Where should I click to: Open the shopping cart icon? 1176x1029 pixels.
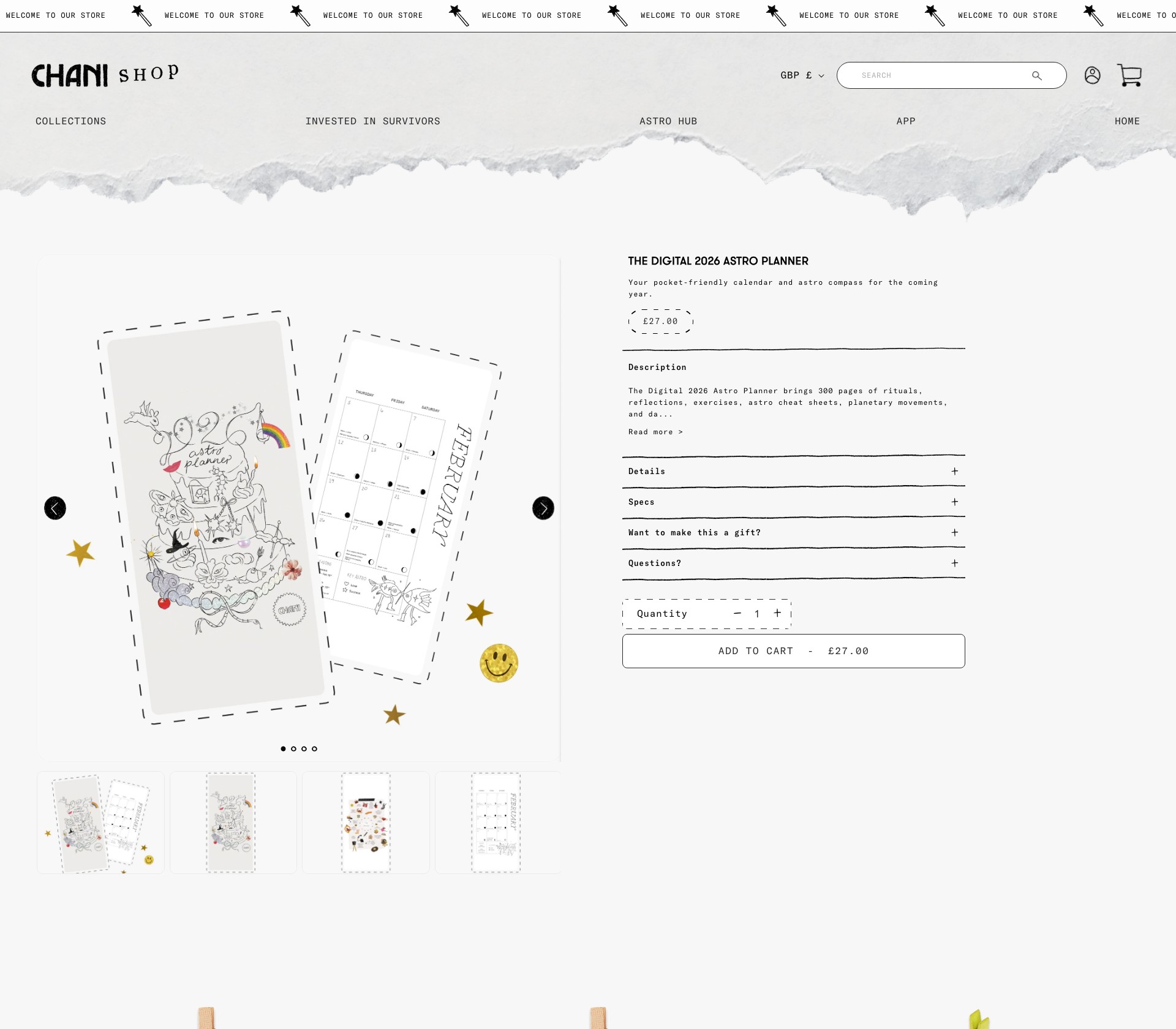(x=1129, y=75)
